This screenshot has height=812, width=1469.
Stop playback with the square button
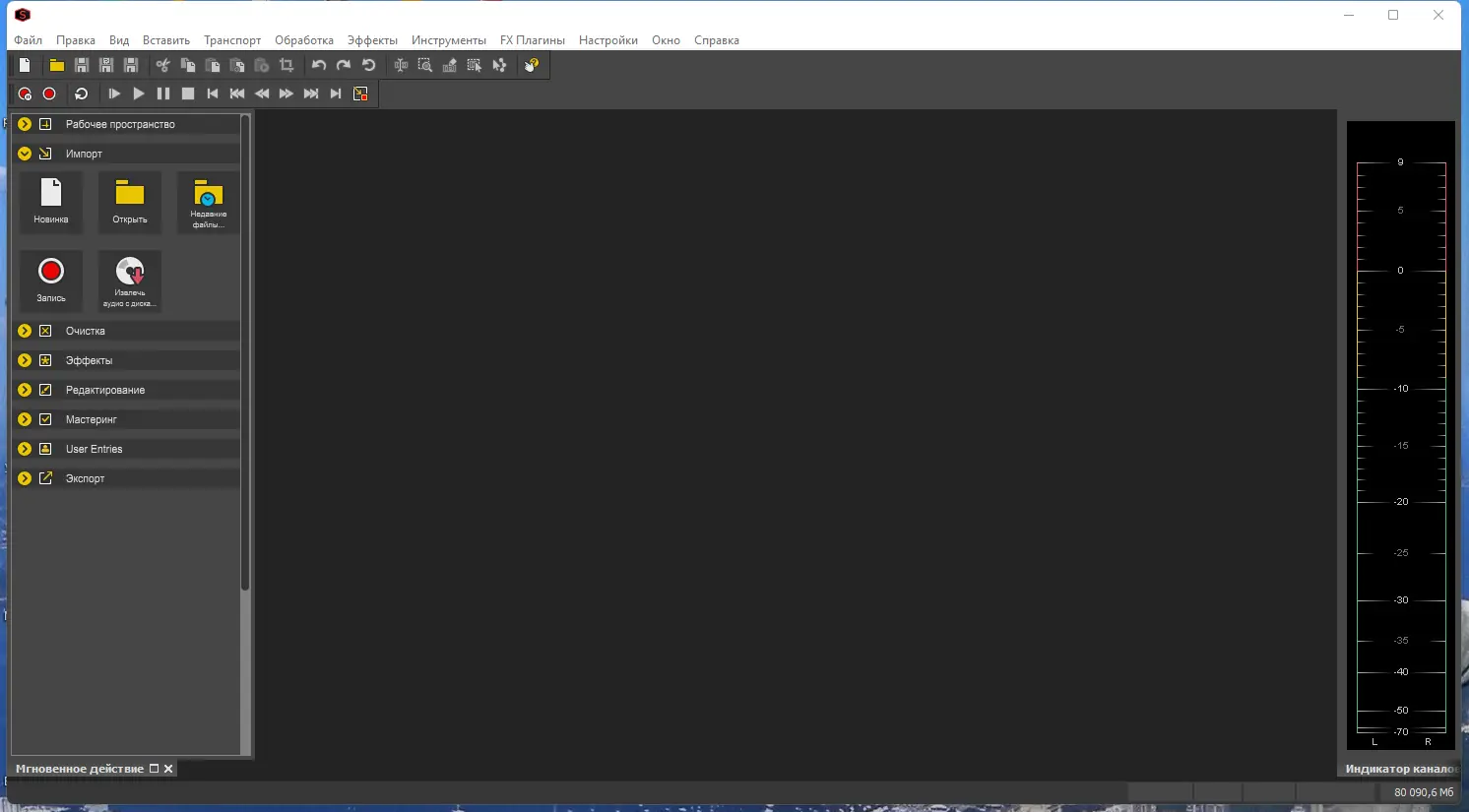pyautogui.click(x=188, y=94)
